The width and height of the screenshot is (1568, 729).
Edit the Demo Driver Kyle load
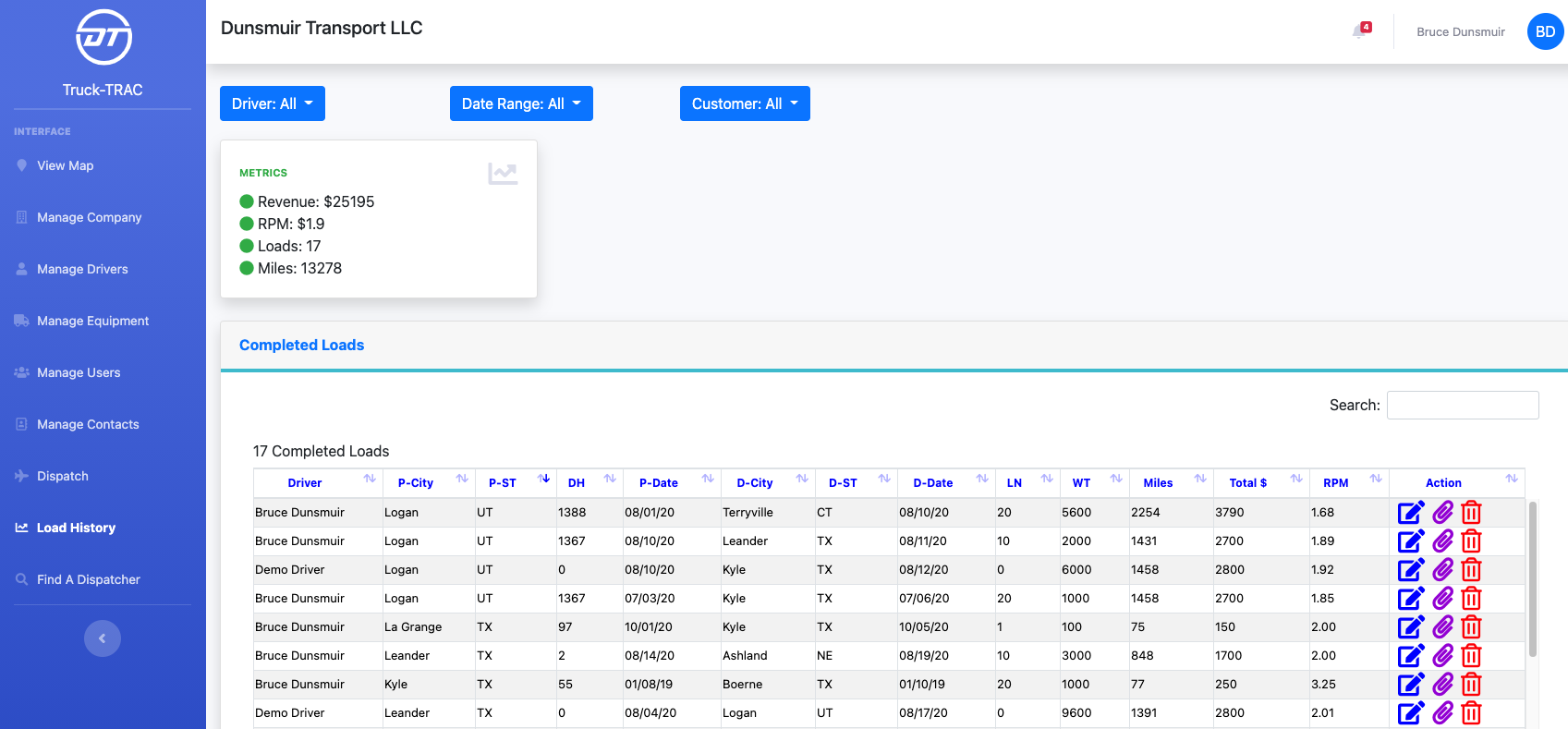coord(1411,569)
